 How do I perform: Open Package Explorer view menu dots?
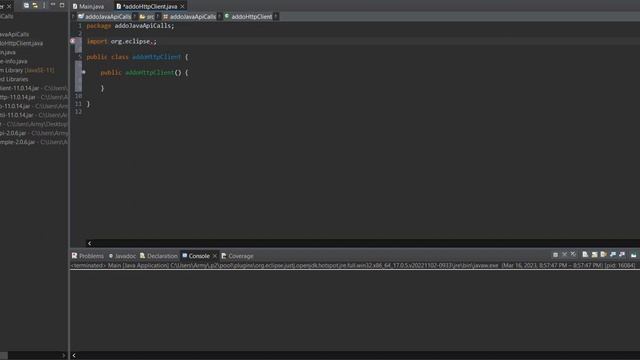pyautogui.click(x=44, y=5)
